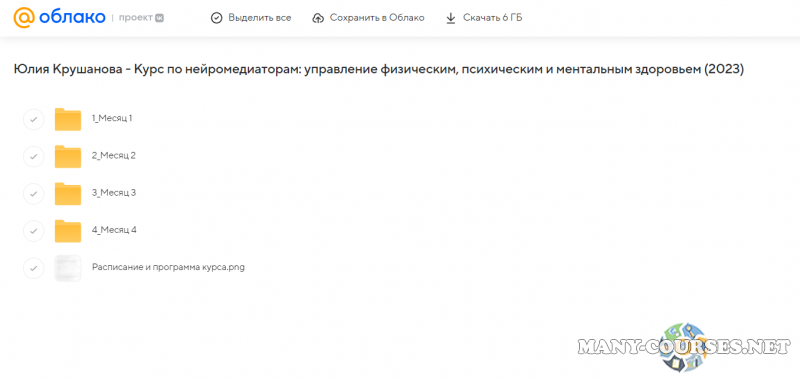The image size is (800, 380).
Task: Click the VK проект badge icon
Action: pyautogui.click(x=160, y=18)
